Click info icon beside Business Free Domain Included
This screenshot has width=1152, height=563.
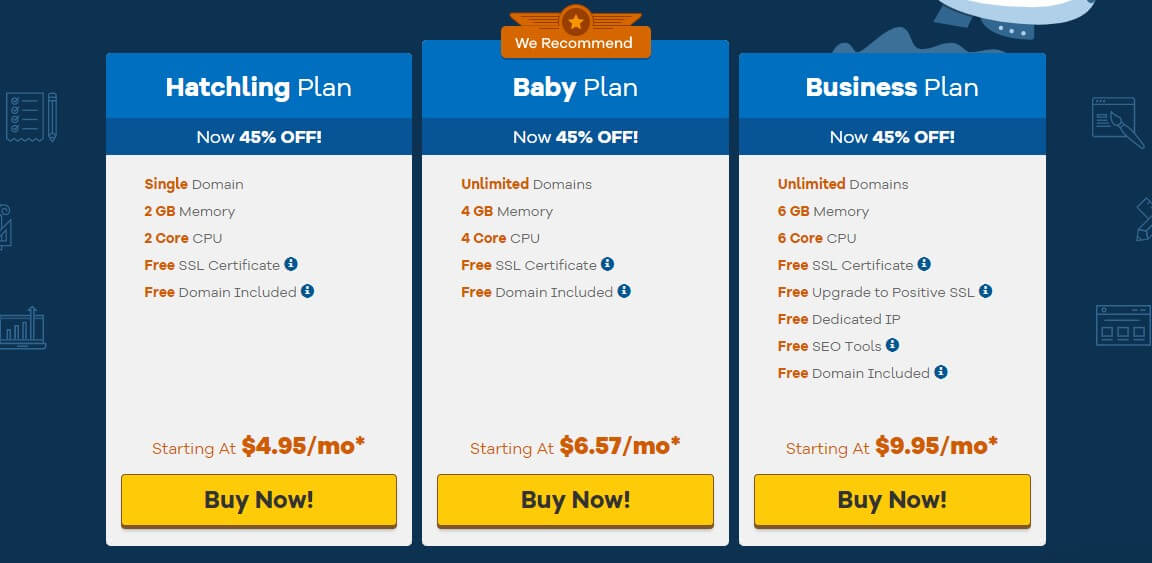click(941, 372)
